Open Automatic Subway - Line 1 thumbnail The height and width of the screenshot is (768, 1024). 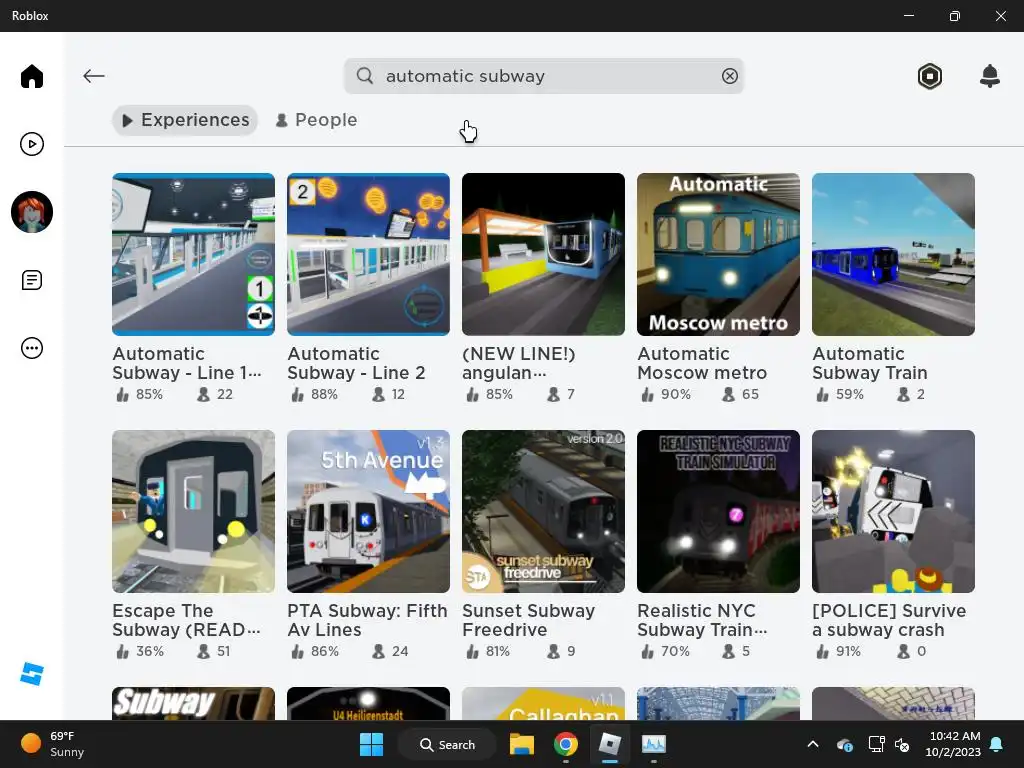(x=193, y=254)
